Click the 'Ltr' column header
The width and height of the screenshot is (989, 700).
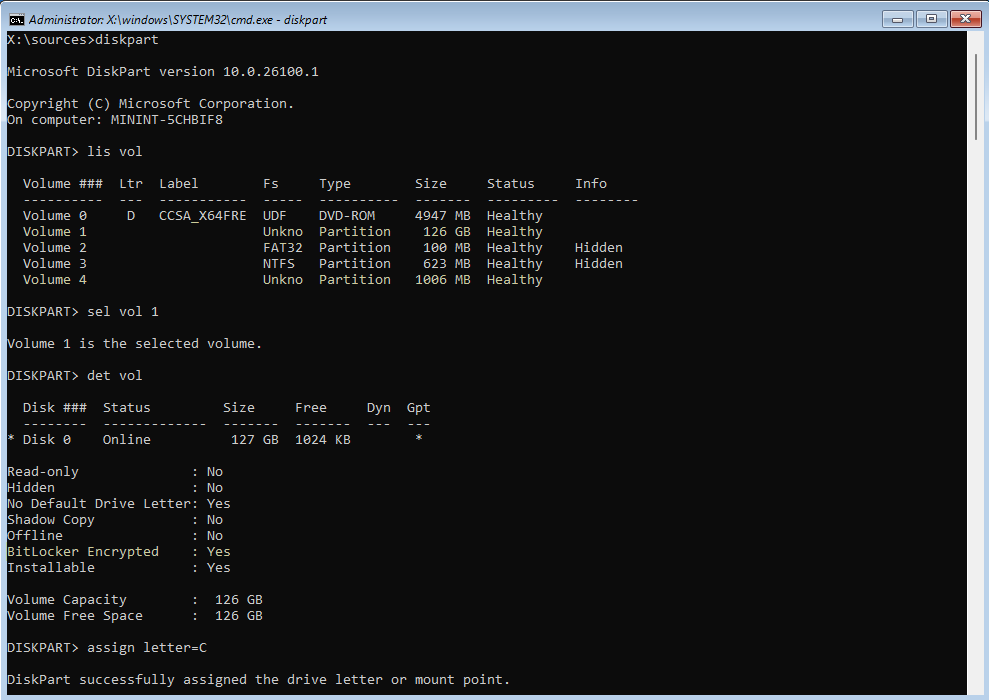pos(131,184)
